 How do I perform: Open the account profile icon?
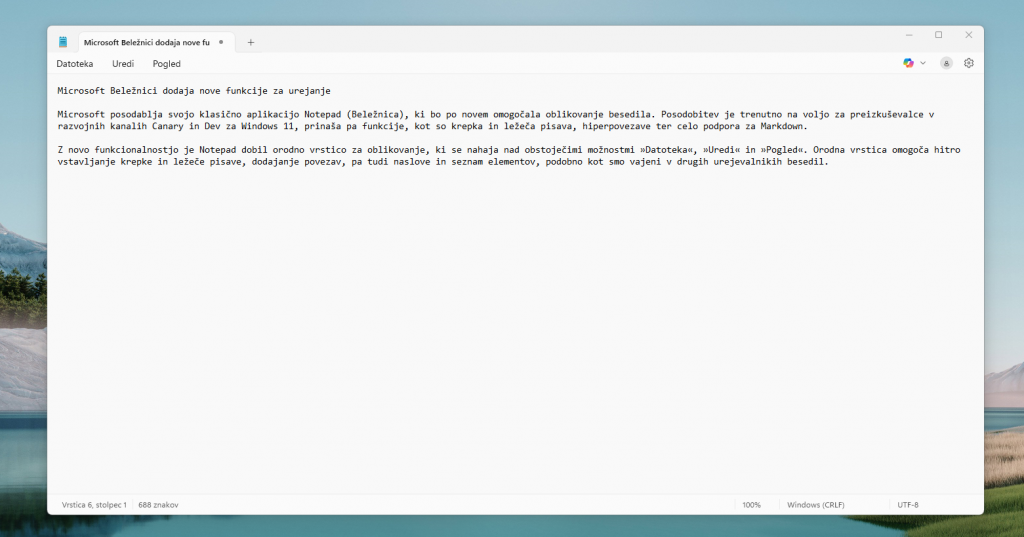click(946, 63)
